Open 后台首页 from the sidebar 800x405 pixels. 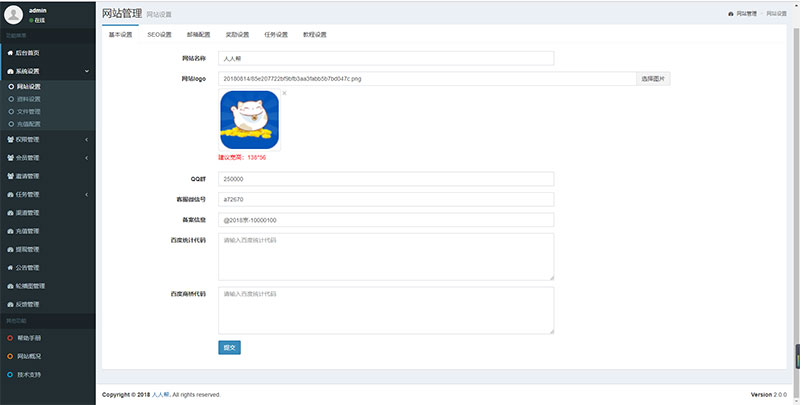pos(28,51)
